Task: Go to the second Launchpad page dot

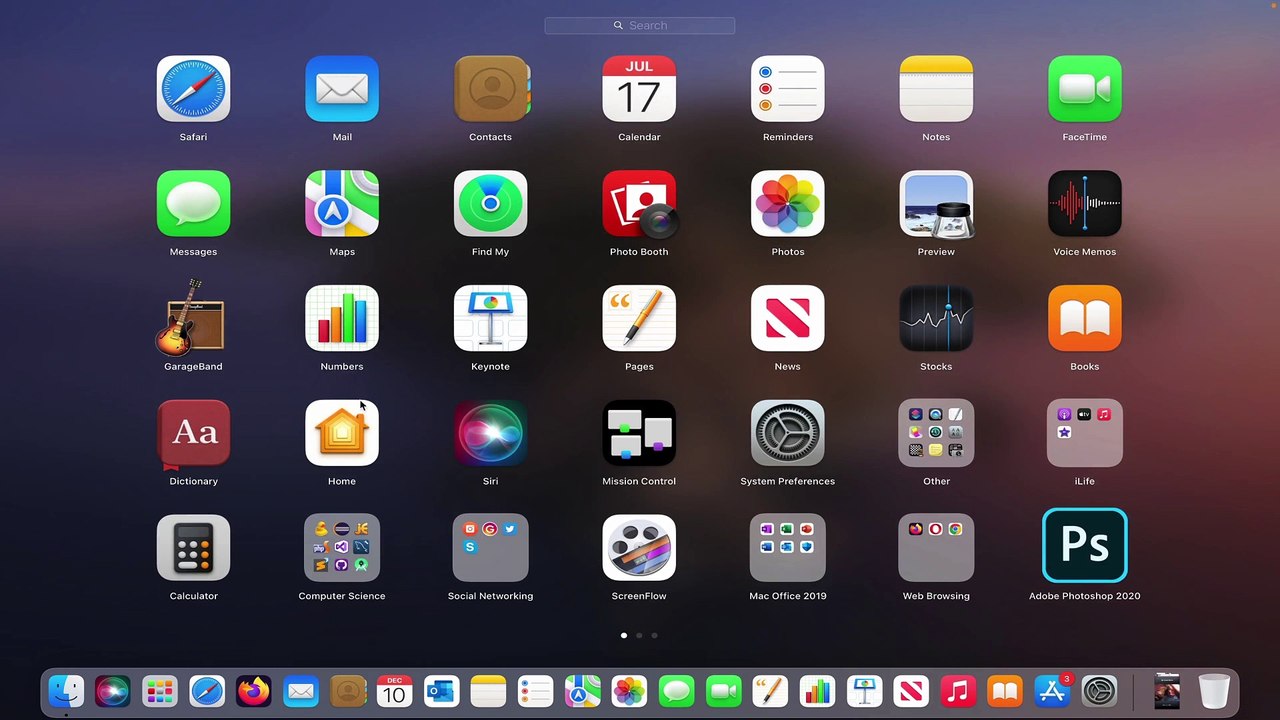Action: [x=639, y=635]
